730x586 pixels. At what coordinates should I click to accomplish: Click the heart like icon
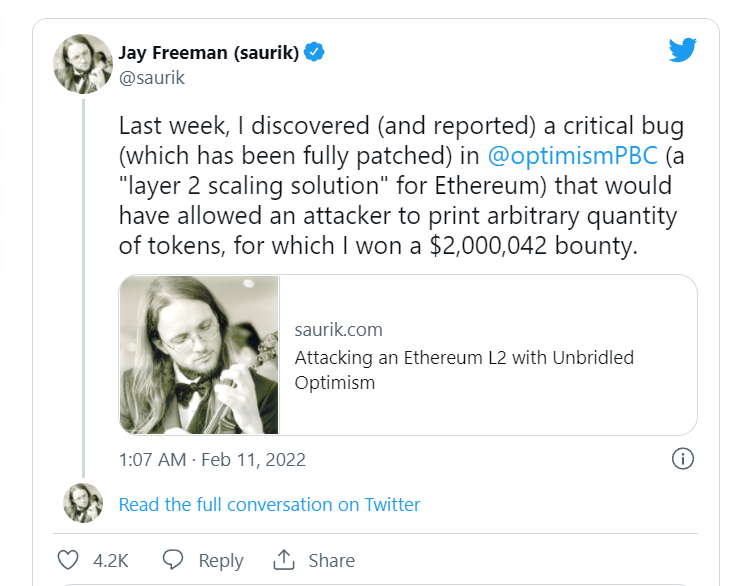68,560
